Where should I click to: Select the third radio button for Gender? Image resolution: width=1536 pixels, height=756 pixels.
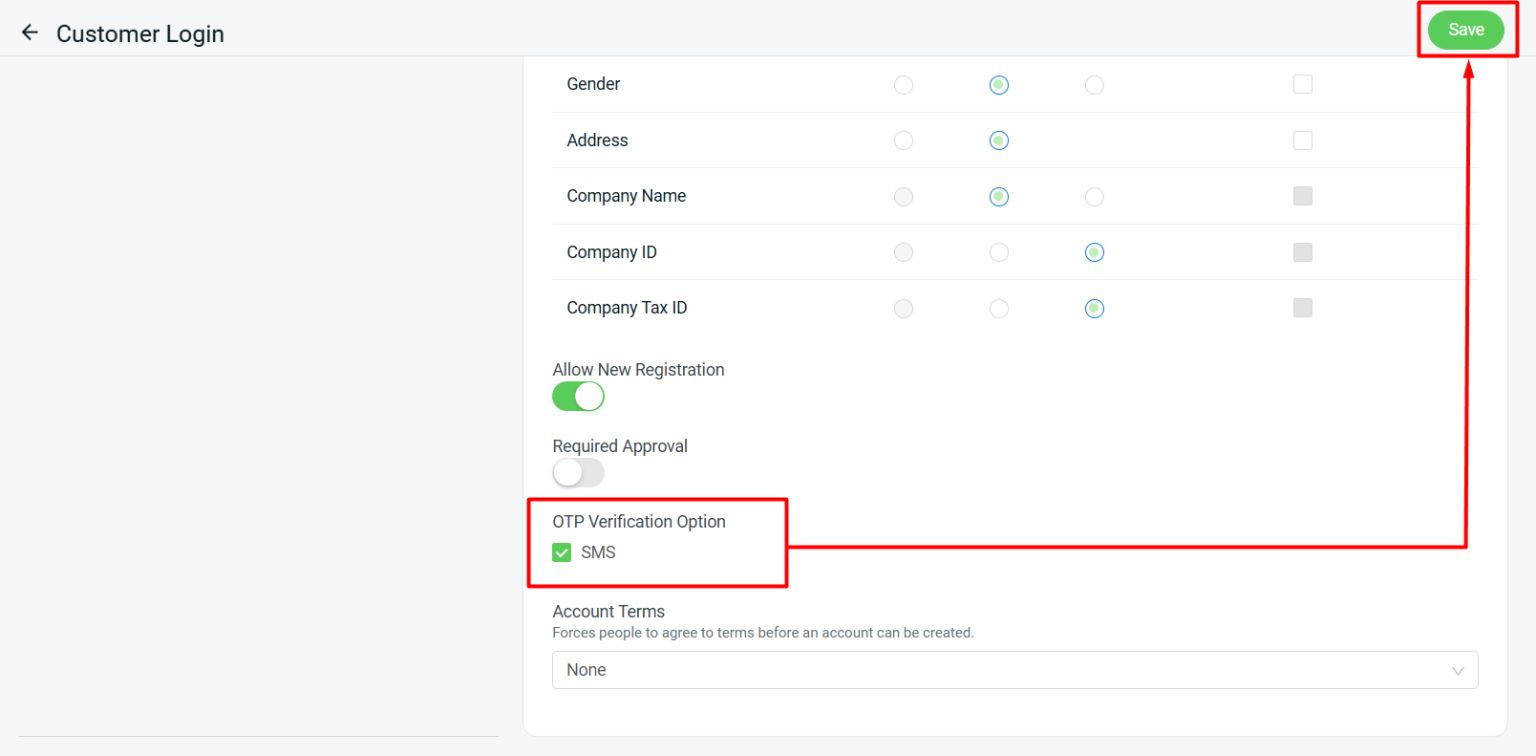point(1094,85)
